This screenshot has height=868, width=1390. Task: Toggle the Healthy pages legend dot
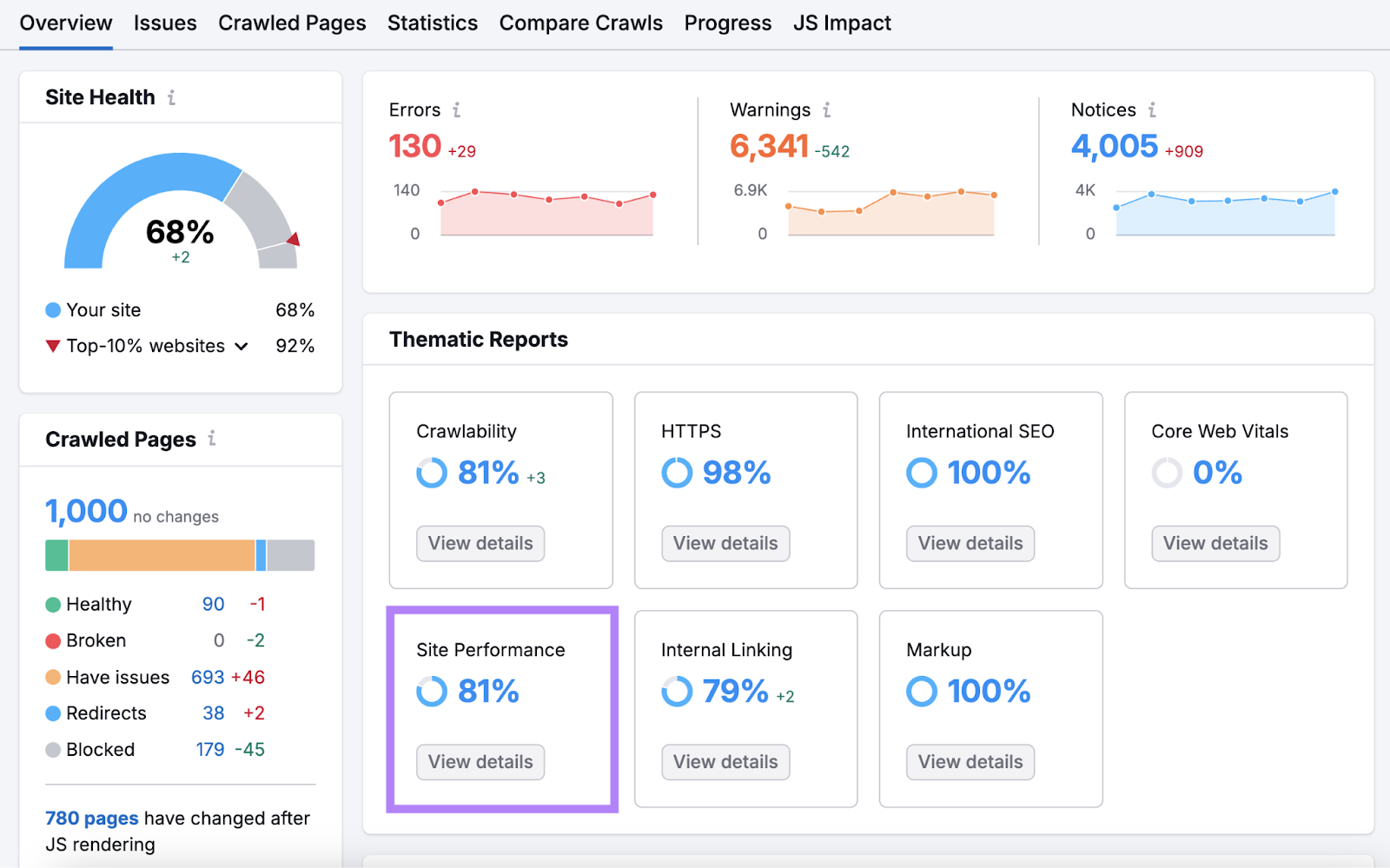point(53,604)
